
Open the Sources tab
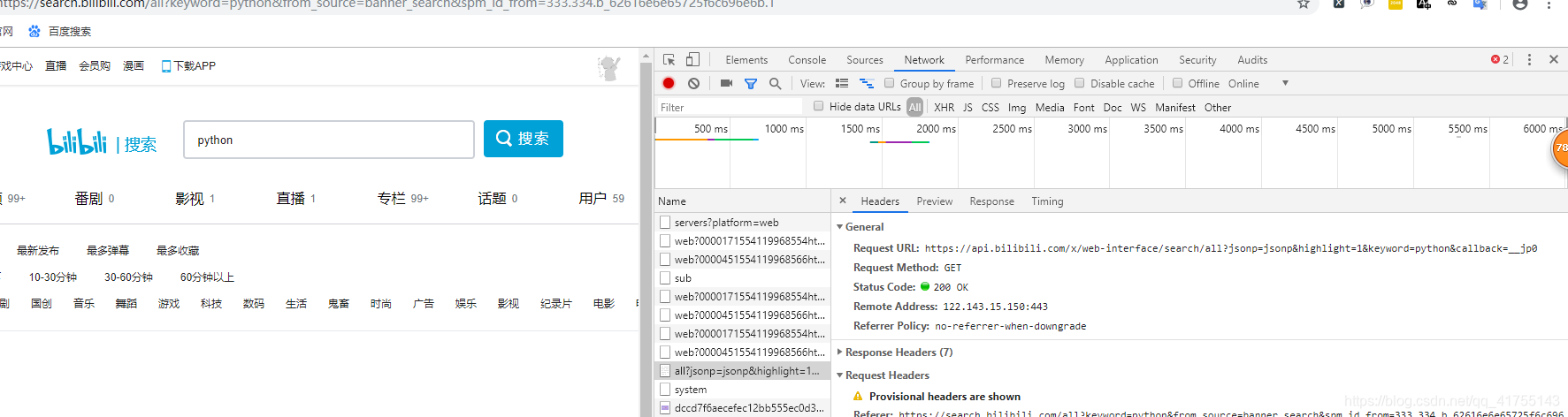tap(865, 60)
